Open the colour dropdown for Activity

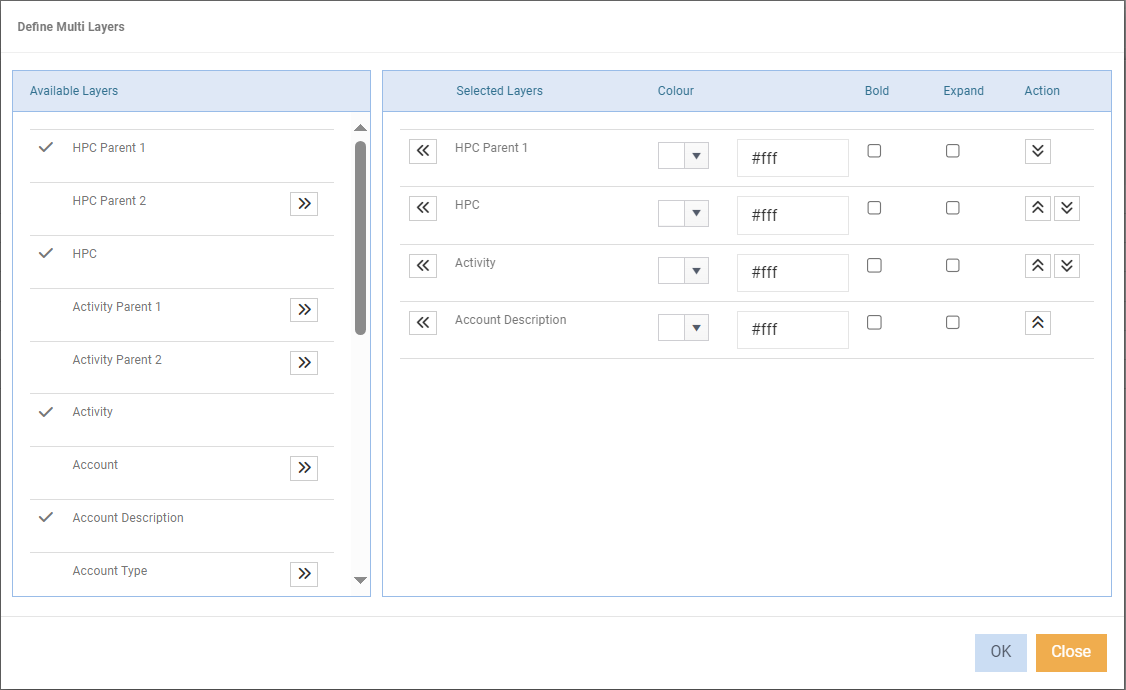(x=696, y=270)
